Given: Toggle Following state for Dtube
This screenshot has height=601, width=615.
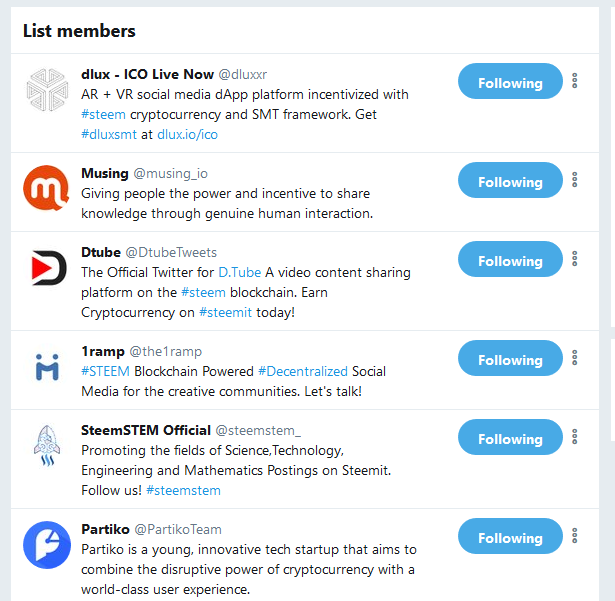Looking at the screenshot, I should click(510, 259).
